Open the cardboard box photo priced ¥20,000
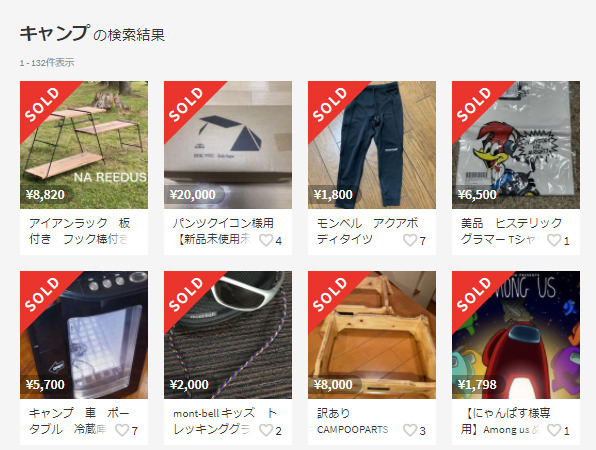The width and height of the screenshot is (596, 450). pyautogui.click(x=228, y=145)
